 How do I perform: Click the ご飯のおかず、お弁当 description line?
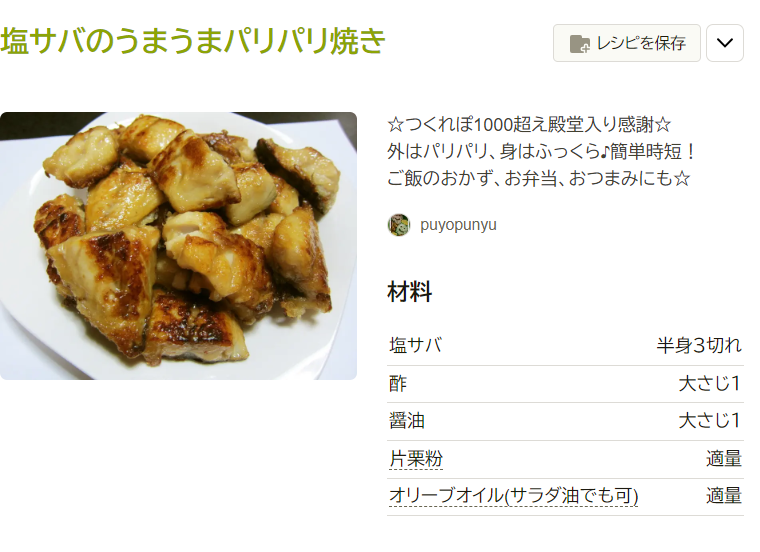538,178
